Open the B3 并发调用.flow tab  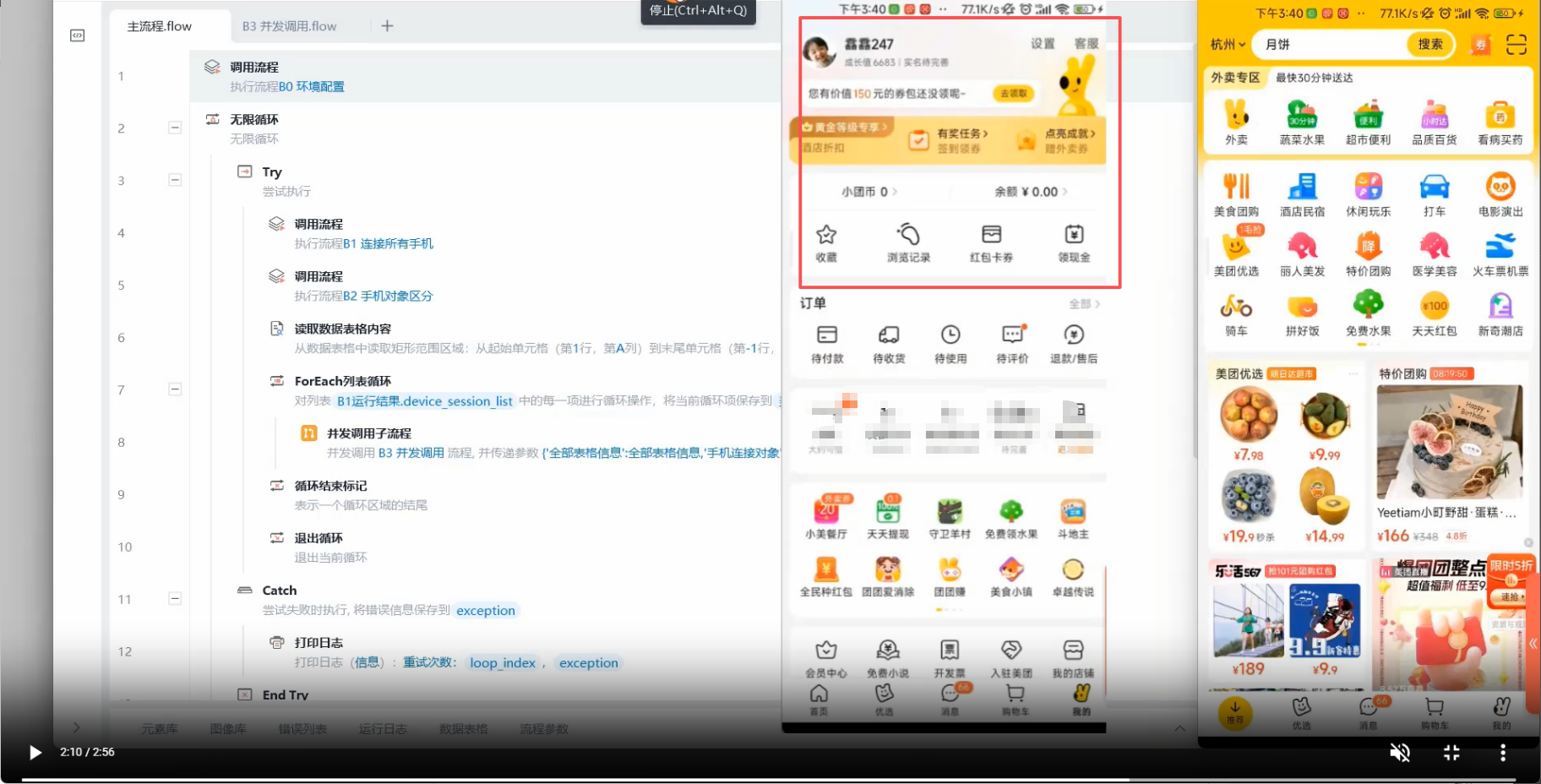coord(290,26)
